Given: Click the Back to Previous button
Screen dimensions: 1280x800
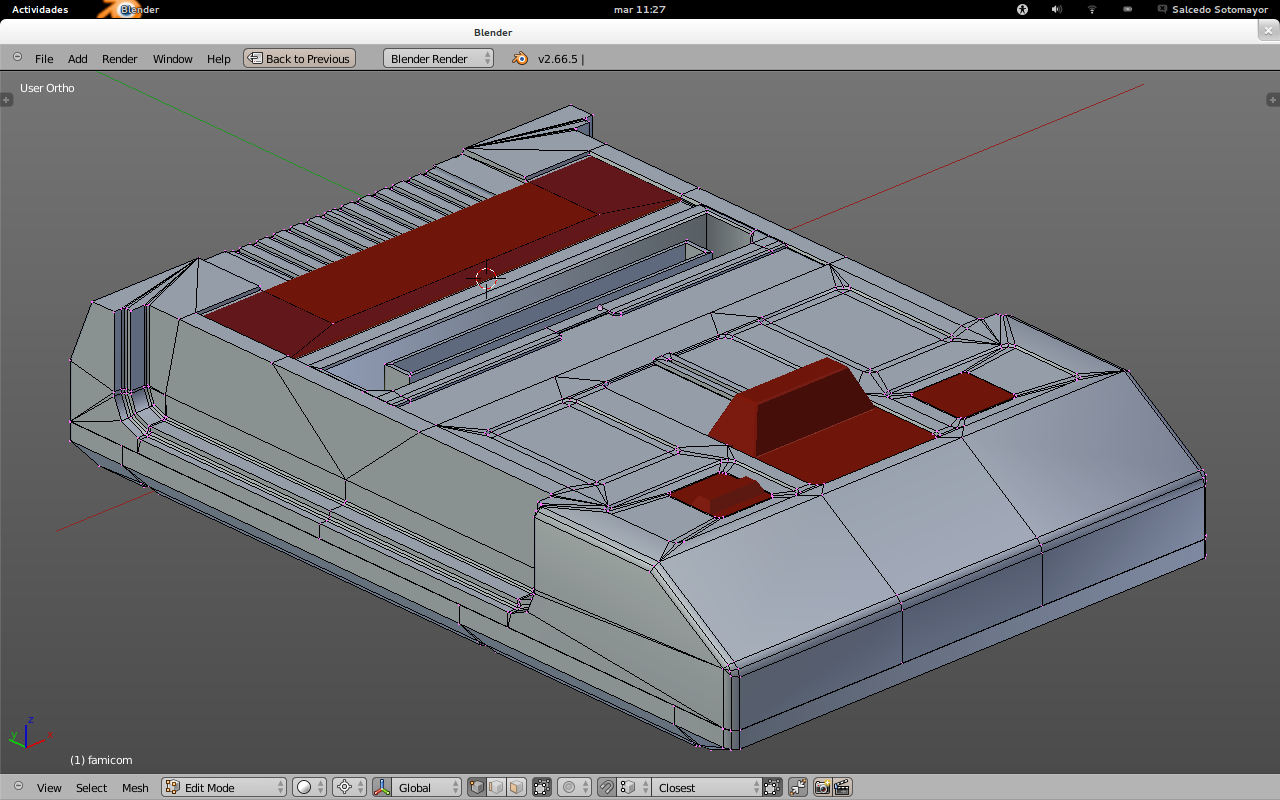Looking at the screenshot, I should tap(299, 59).
